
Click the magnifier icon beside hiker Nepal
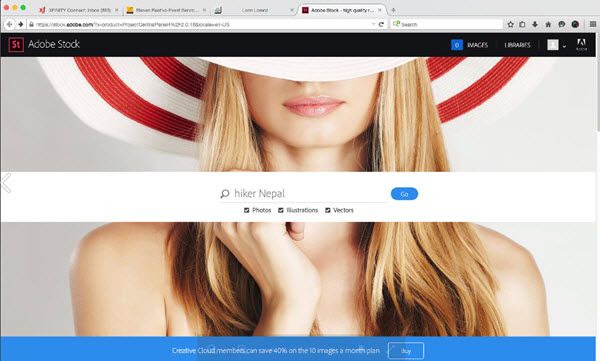[x=225, y=194]
